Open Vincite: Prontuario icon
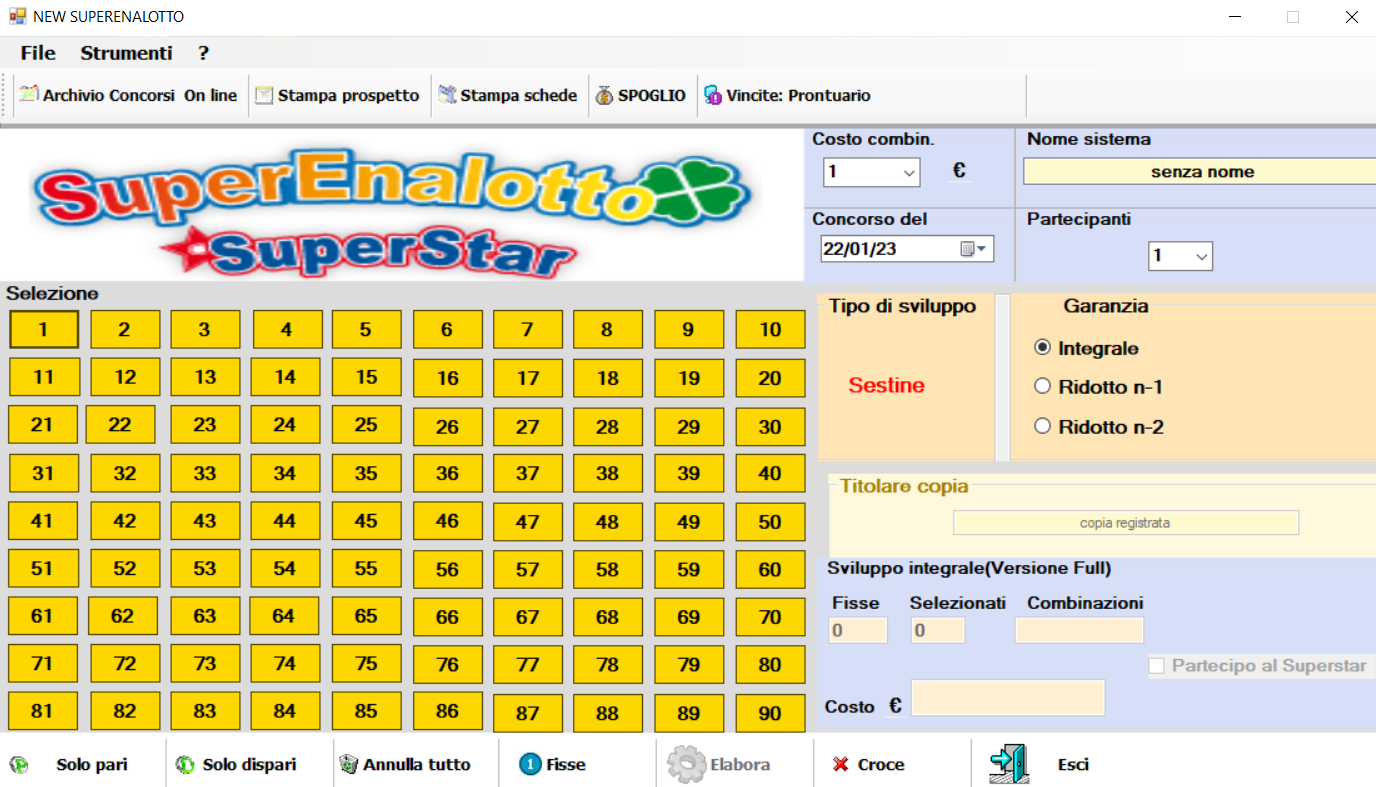This screenshot has width=1376, height=787. 713,96
